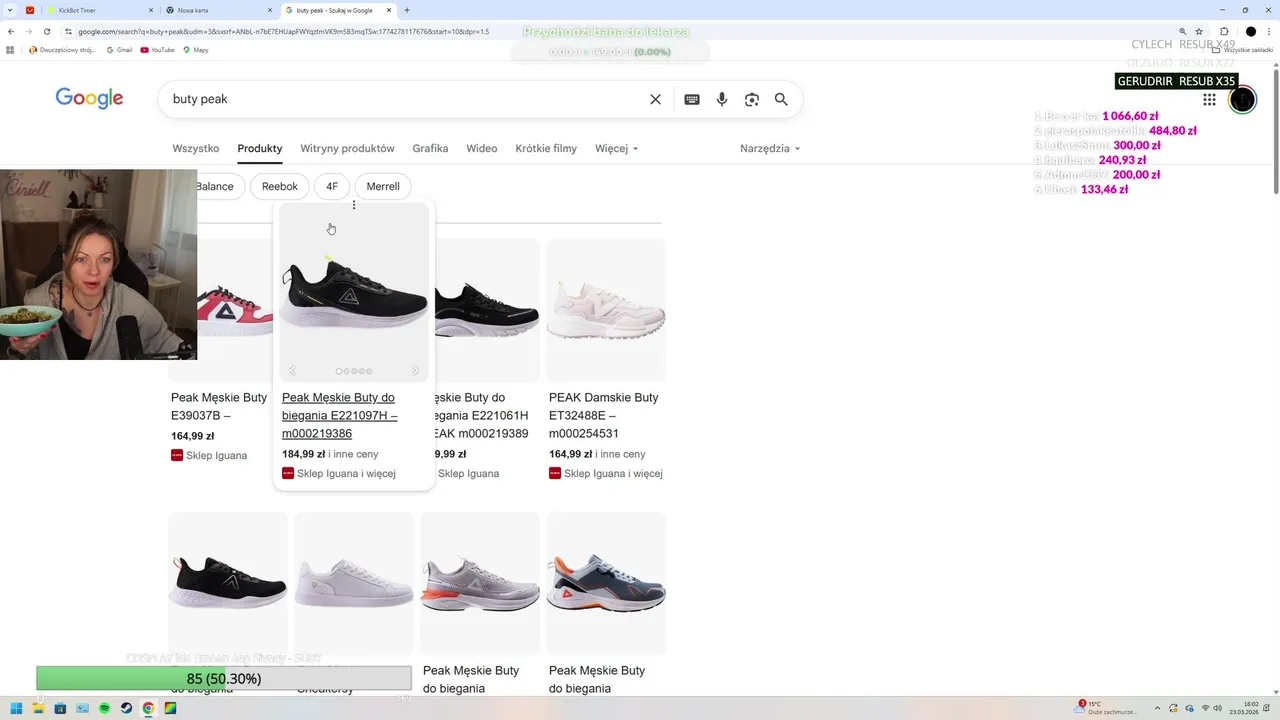Open the on-screen keyboard input tool

[x=692, y=99]
